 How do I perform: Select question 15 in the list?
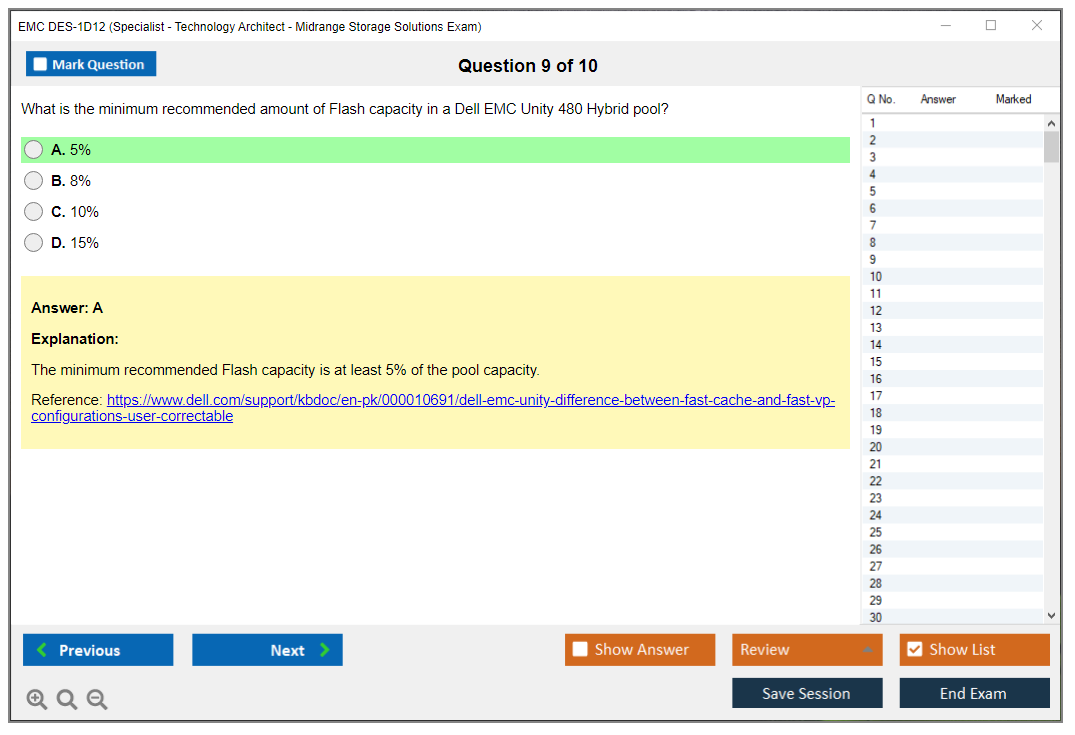pyautogui.click(x=876, y=362)
